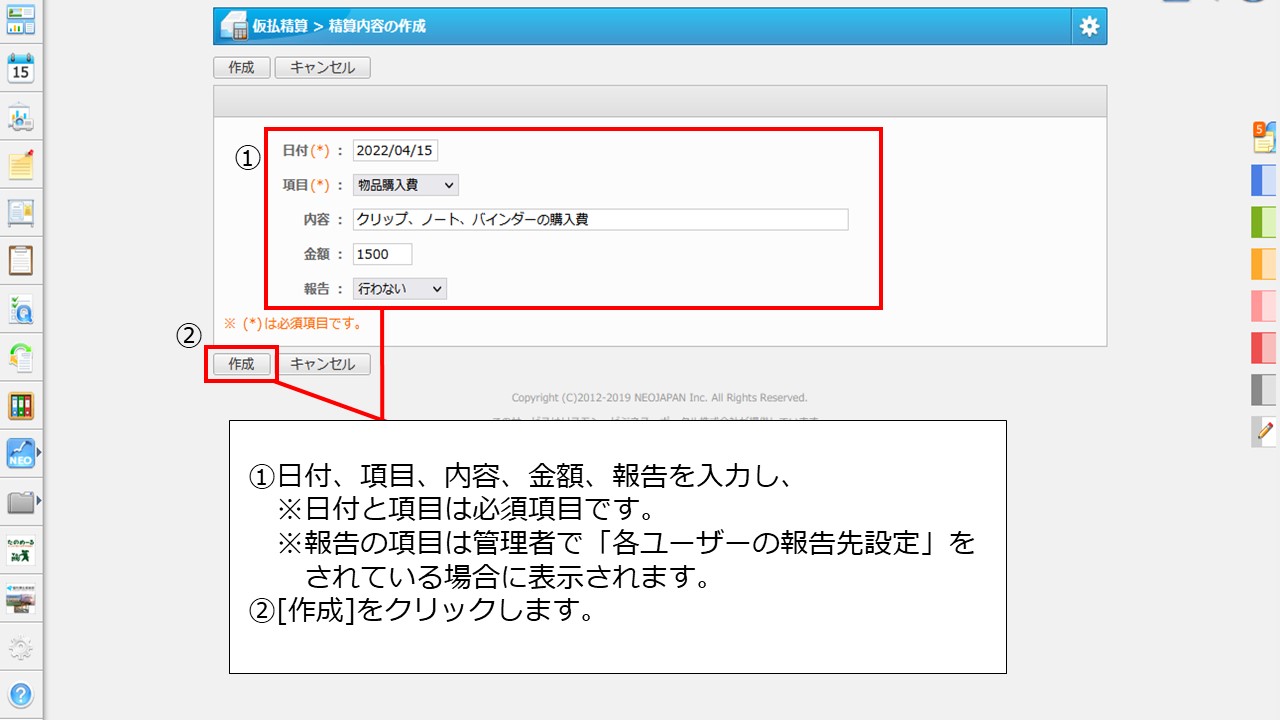The image size is (1280, 720).
Task: Click the 日付(*) field label
Action: (x=306, y=150)
